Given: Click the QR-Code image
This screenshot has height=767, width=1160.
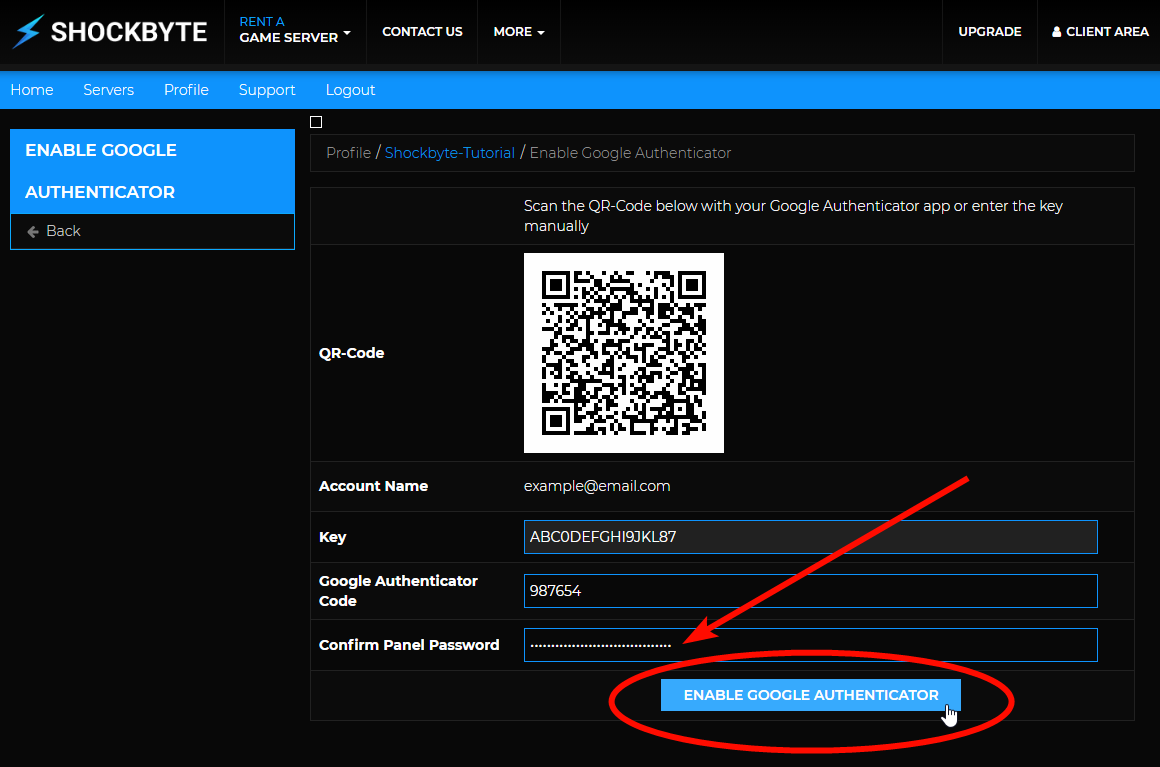Looking at the screenshot, I should [624, 353].
